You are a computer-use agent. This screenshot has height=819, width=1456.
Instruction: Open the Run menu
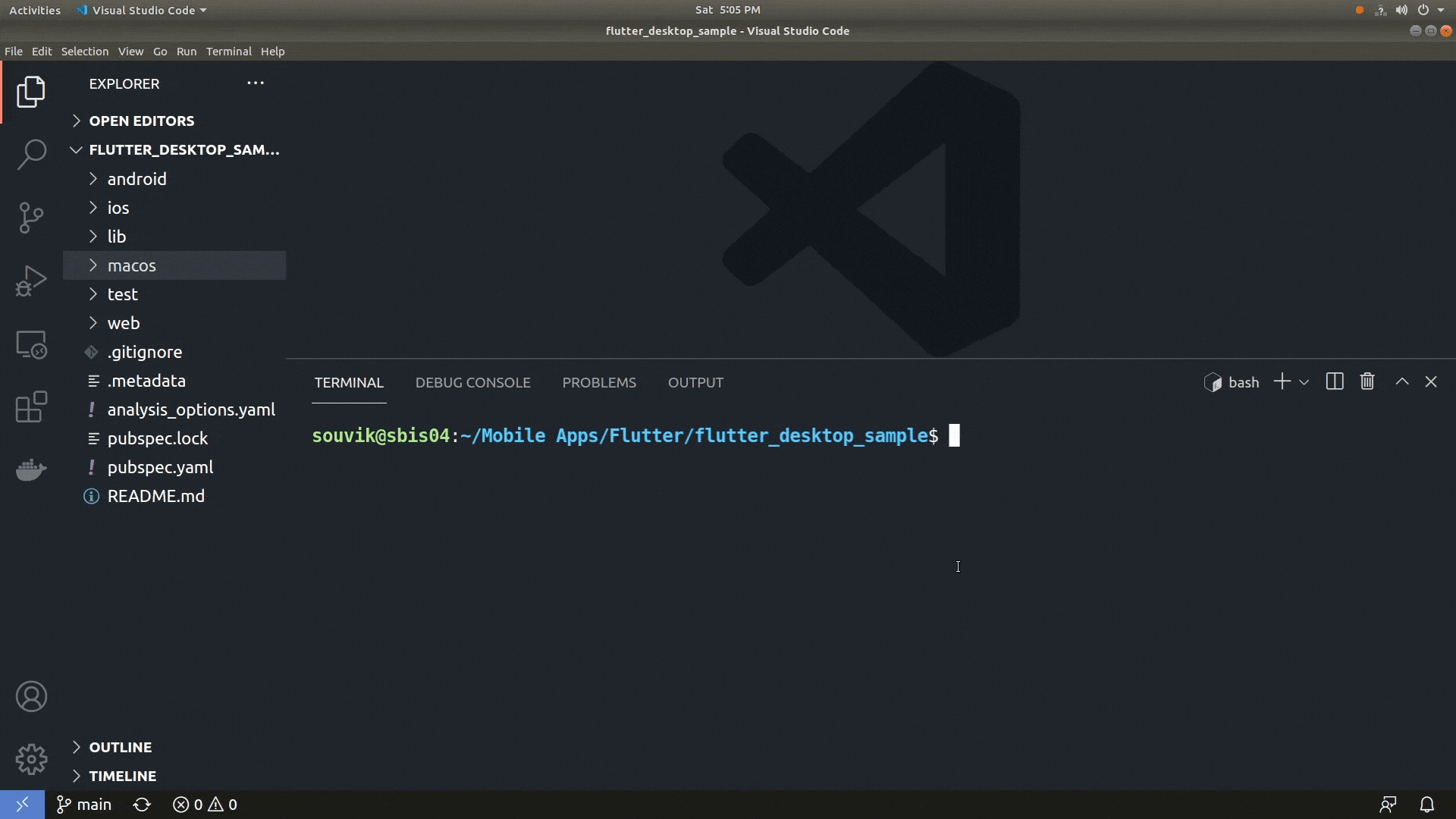point(187,52)
